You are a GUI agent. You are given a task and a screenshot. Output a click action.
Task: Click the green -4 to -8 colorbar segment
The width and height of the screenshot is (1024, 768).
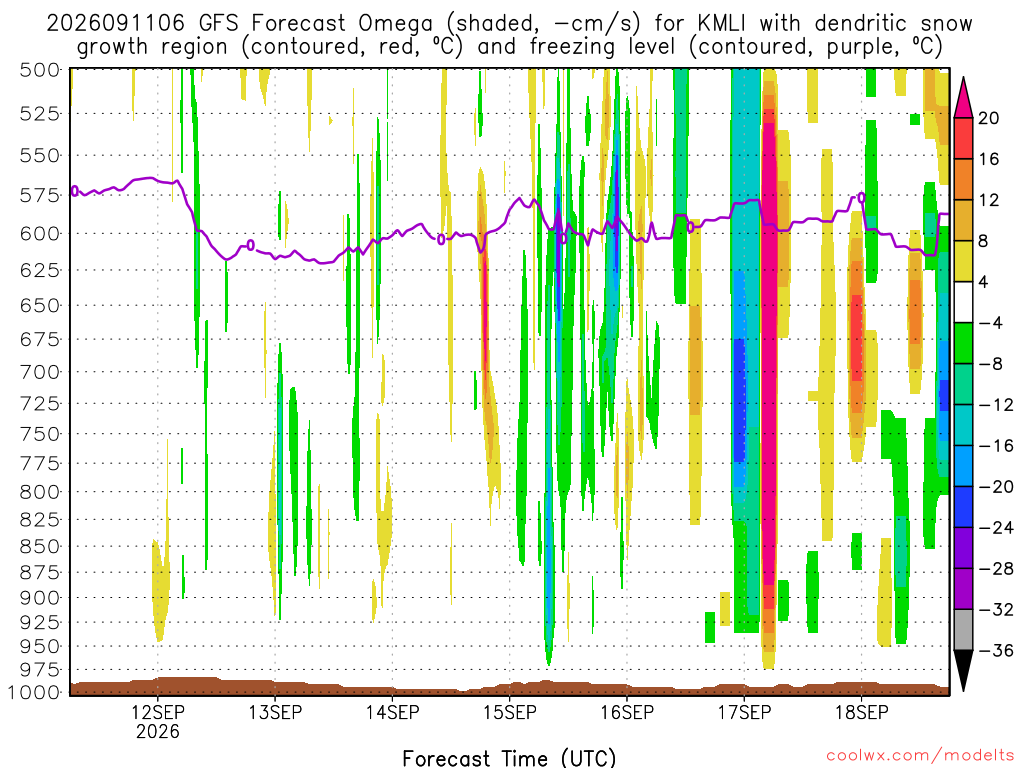pos(963,343)
